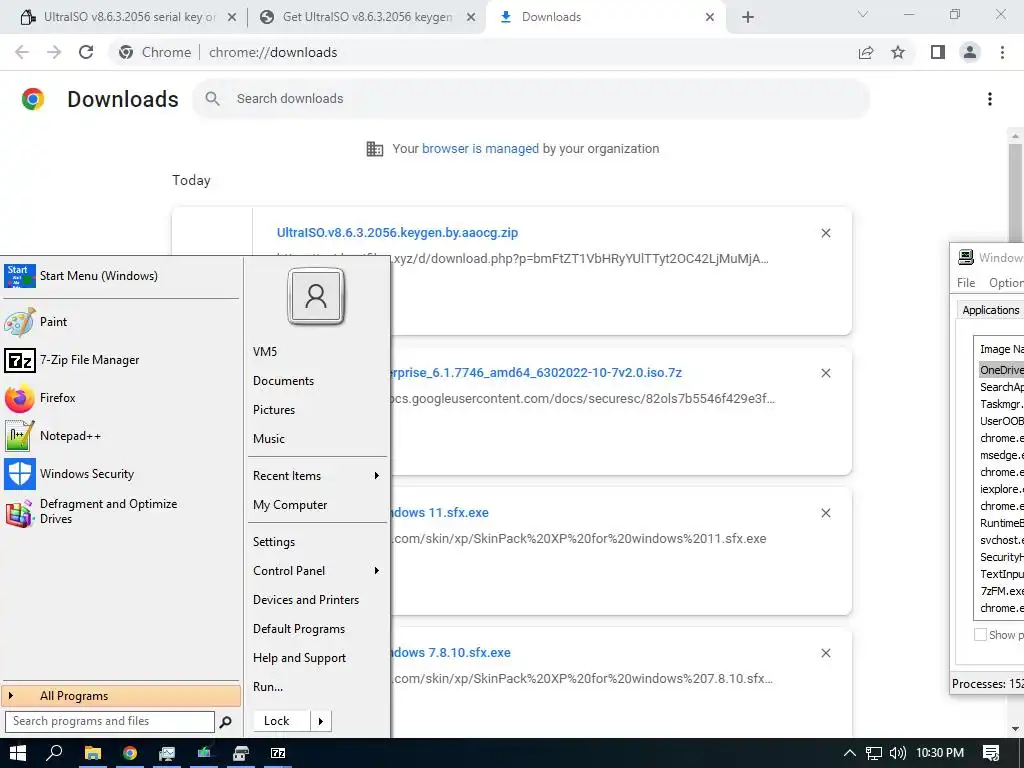Click the windows 7.8.10.sfx.exe file link
The image size is (1024, 768).
[451, 652]
